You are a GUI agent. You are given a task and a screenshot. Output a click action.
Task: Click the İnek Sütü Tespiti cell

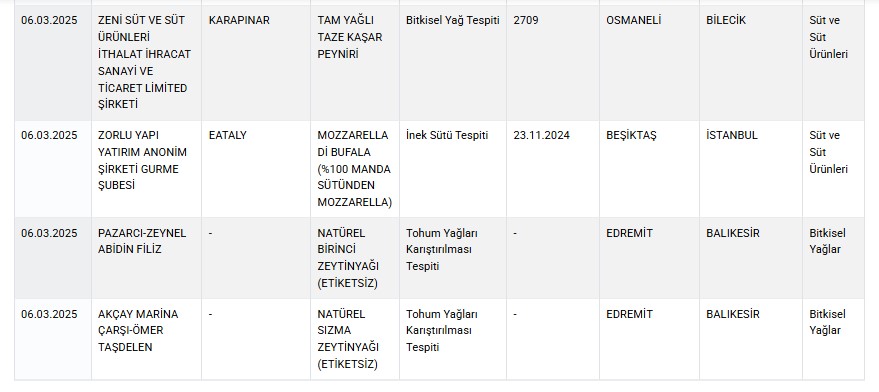452,169
